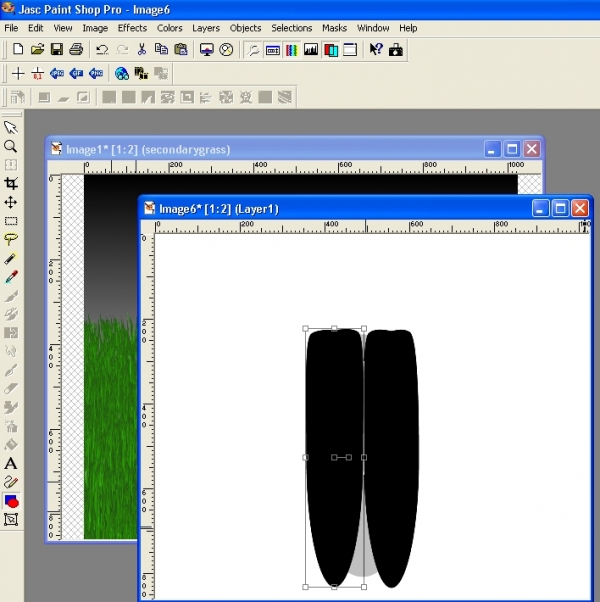This screenshot has width=600, height=602.
Task: Click the web globe icon
Action: click(122, 73)
